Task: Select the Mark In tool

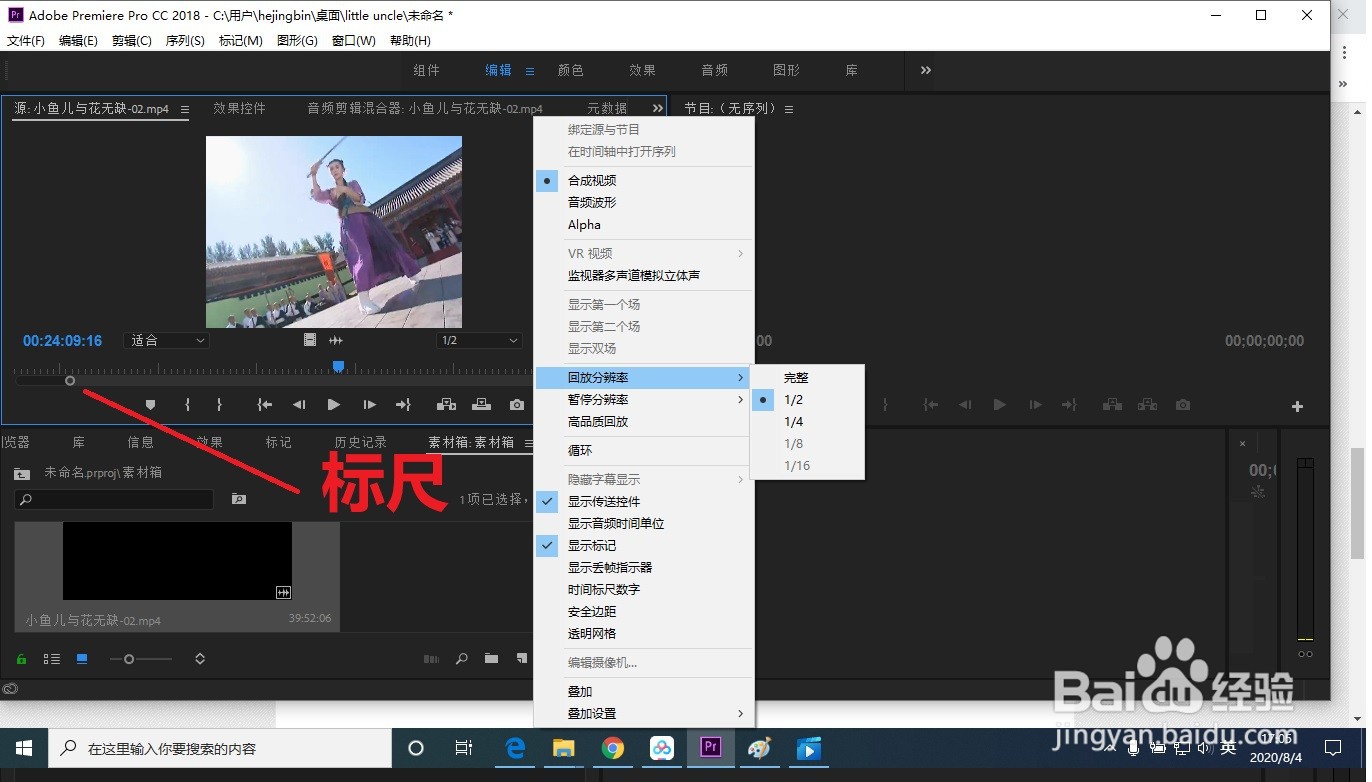Action: [x=186, y=404]
